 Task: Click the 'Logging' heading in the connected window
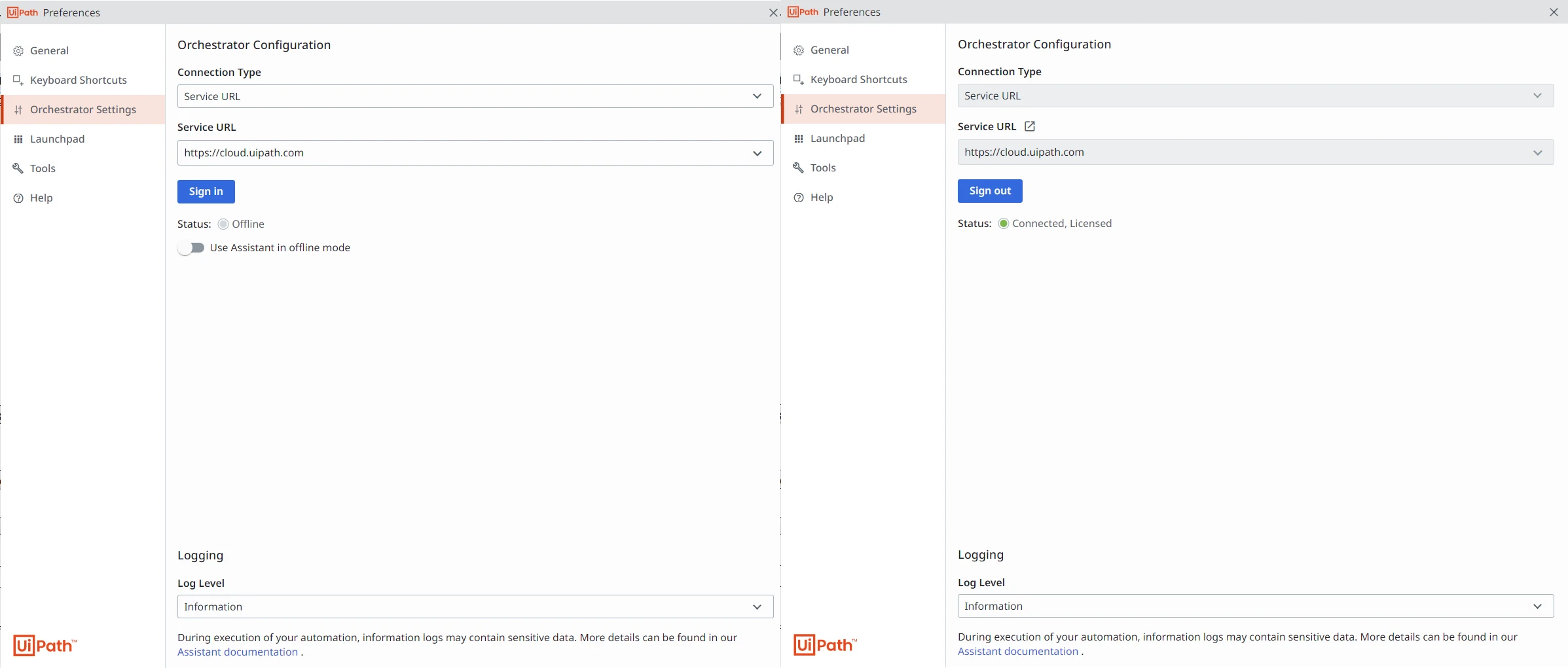[981, 555]
